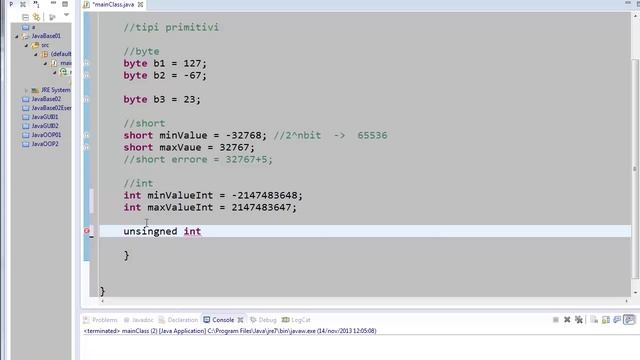Select JRE System Library entry
Image resolution: width=640 pixels, height=360 pixels.
click(x=56, y=90)
